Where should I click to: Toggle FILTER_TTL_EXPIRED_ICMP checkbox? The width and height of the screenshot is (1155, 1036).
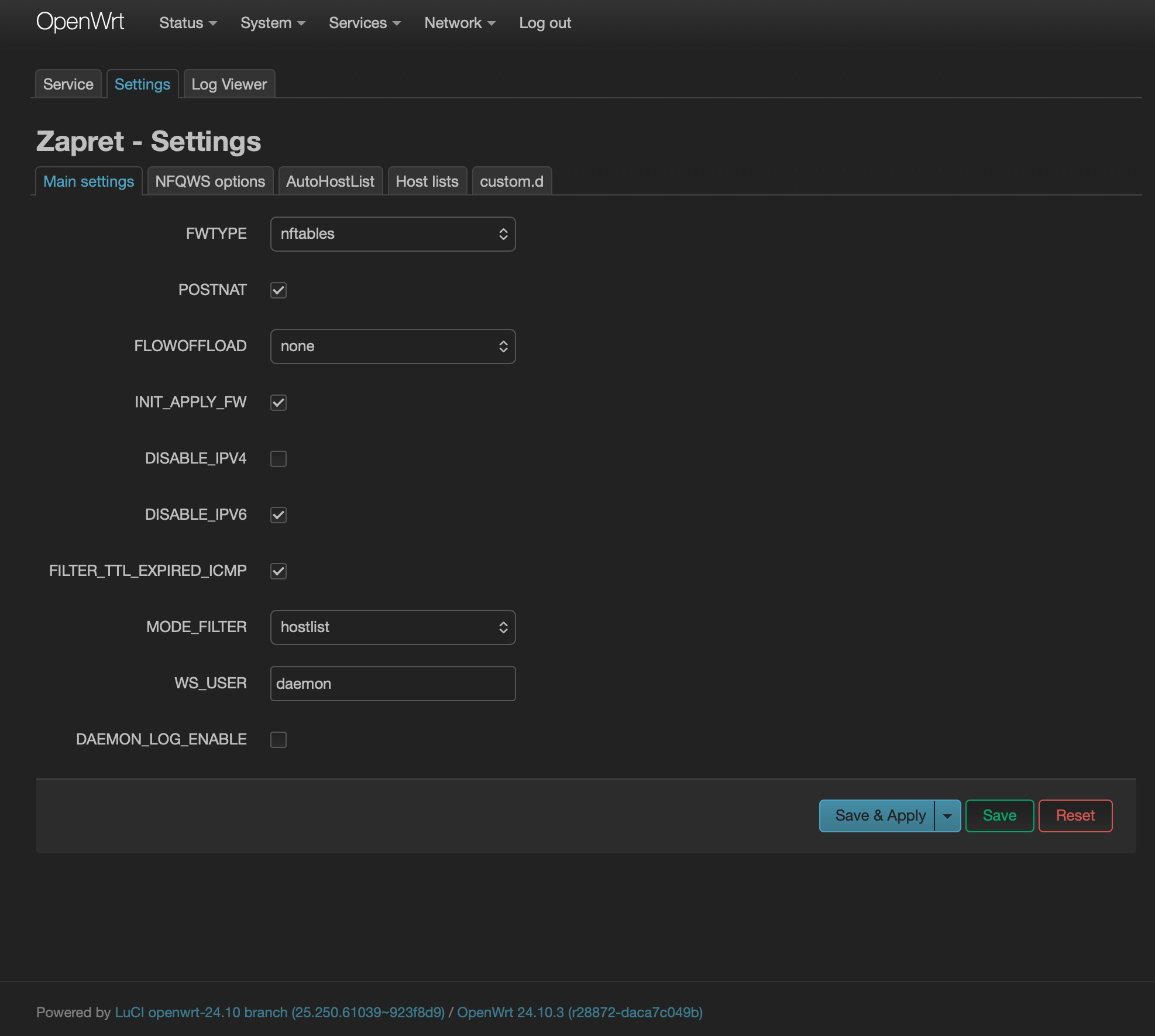point(279,571)
